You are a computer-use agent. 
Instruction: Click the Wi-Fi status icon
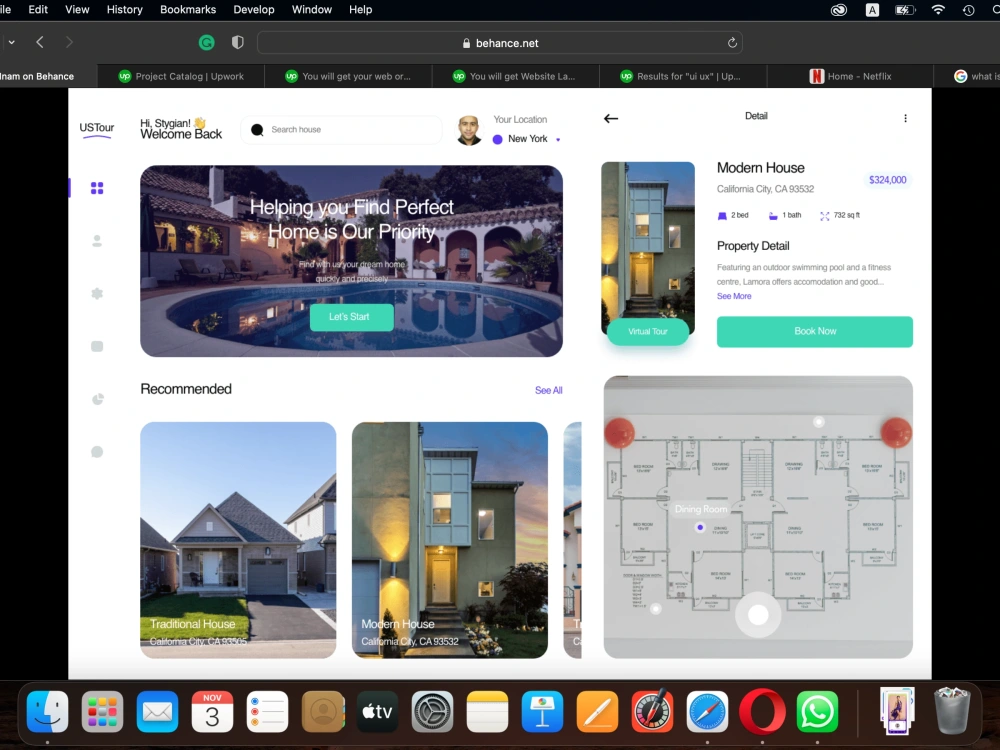click(938, 10)
